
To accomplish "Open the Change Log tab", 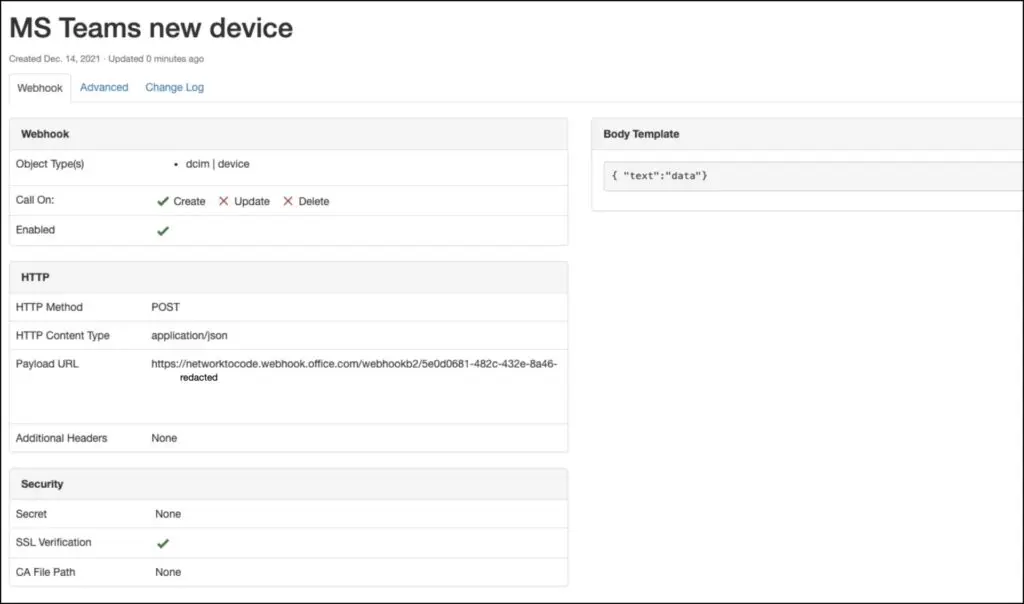I will click(x=174, y=87).
